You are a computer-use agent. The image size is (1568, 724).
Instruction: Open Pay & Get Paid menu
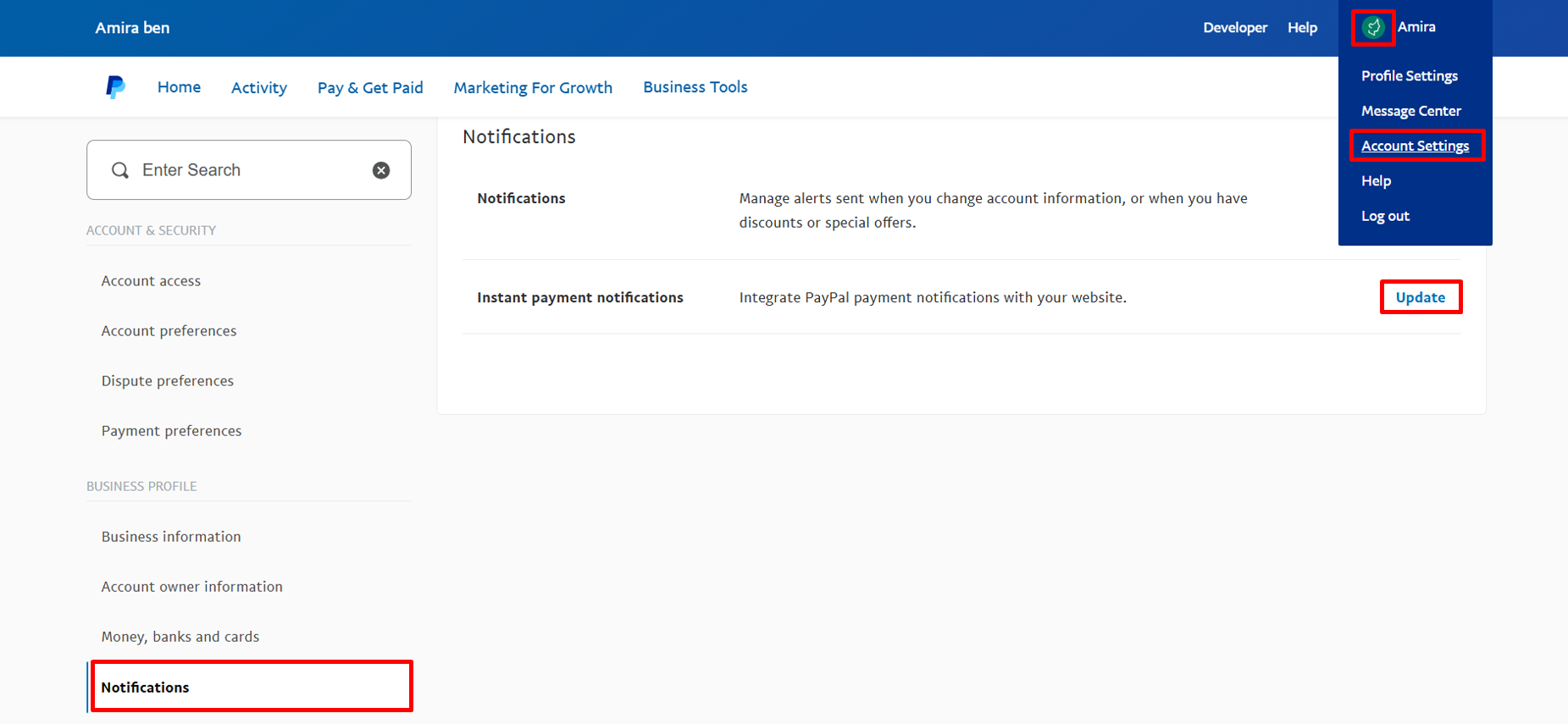(370, 87)
